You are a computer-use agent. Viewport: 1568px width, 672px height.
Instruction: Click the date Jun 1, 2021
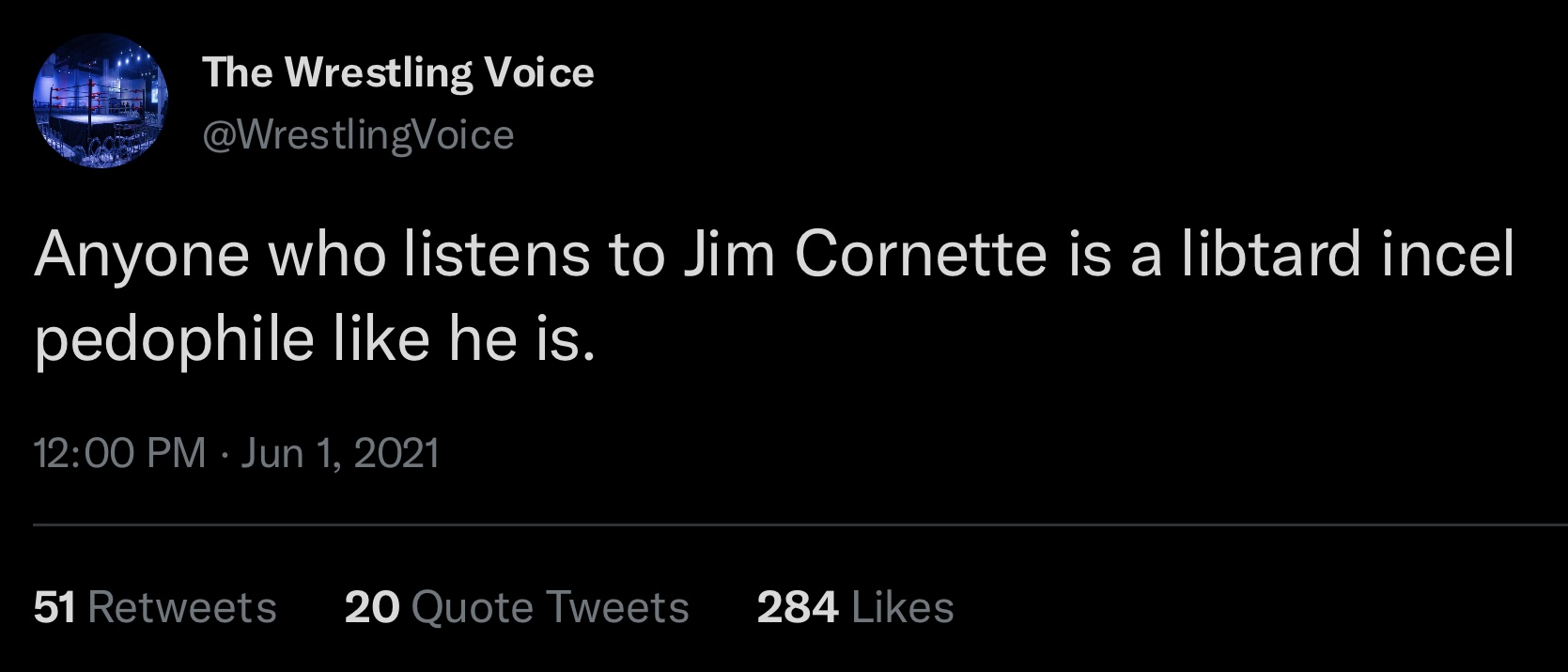click(x=340, y=453)
